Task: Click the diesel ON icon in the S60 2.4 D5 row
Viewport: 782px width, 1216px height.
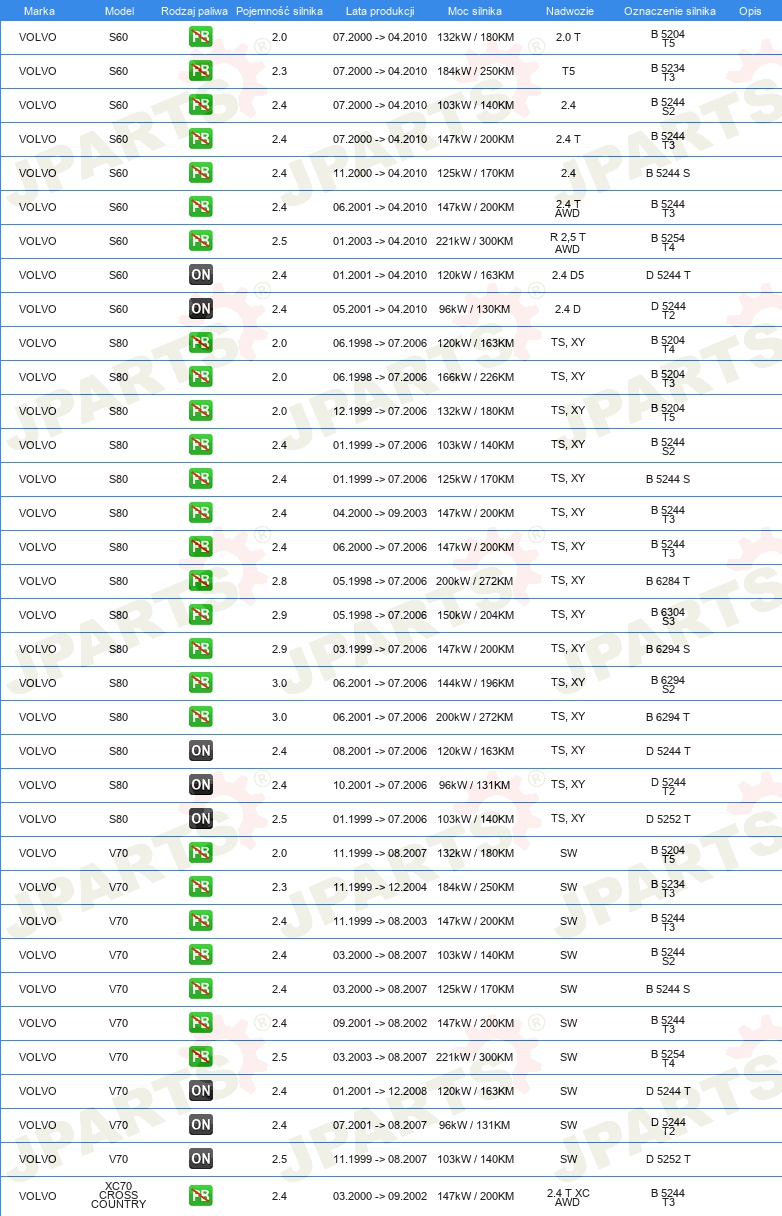Action: point(201,275)
